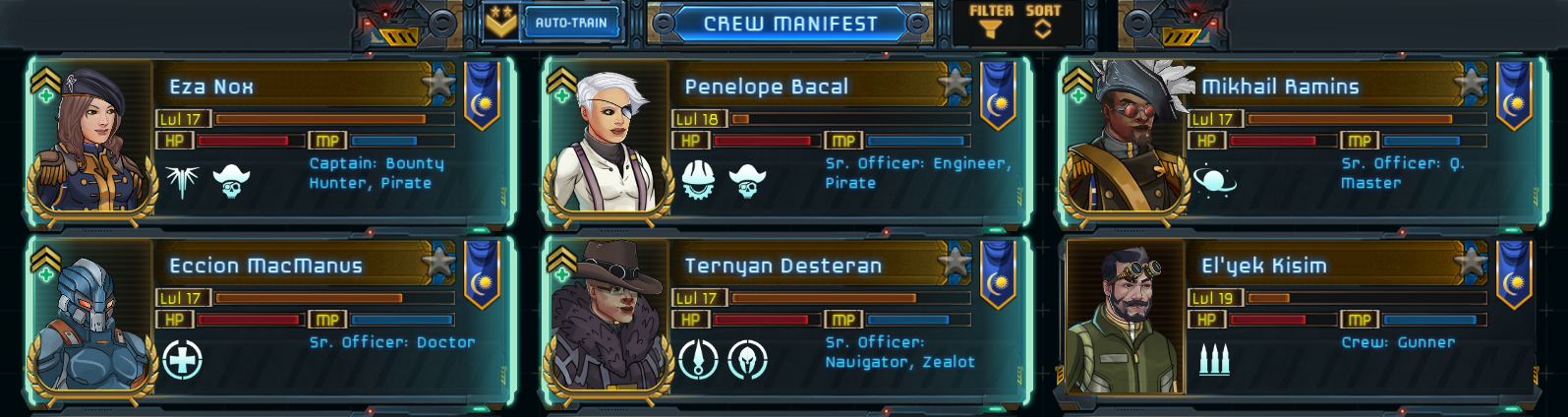Screen dimensions: 1568x417
Task: Click Eza Nox's Bounty Hunter job icon
Action: point(182,181)
